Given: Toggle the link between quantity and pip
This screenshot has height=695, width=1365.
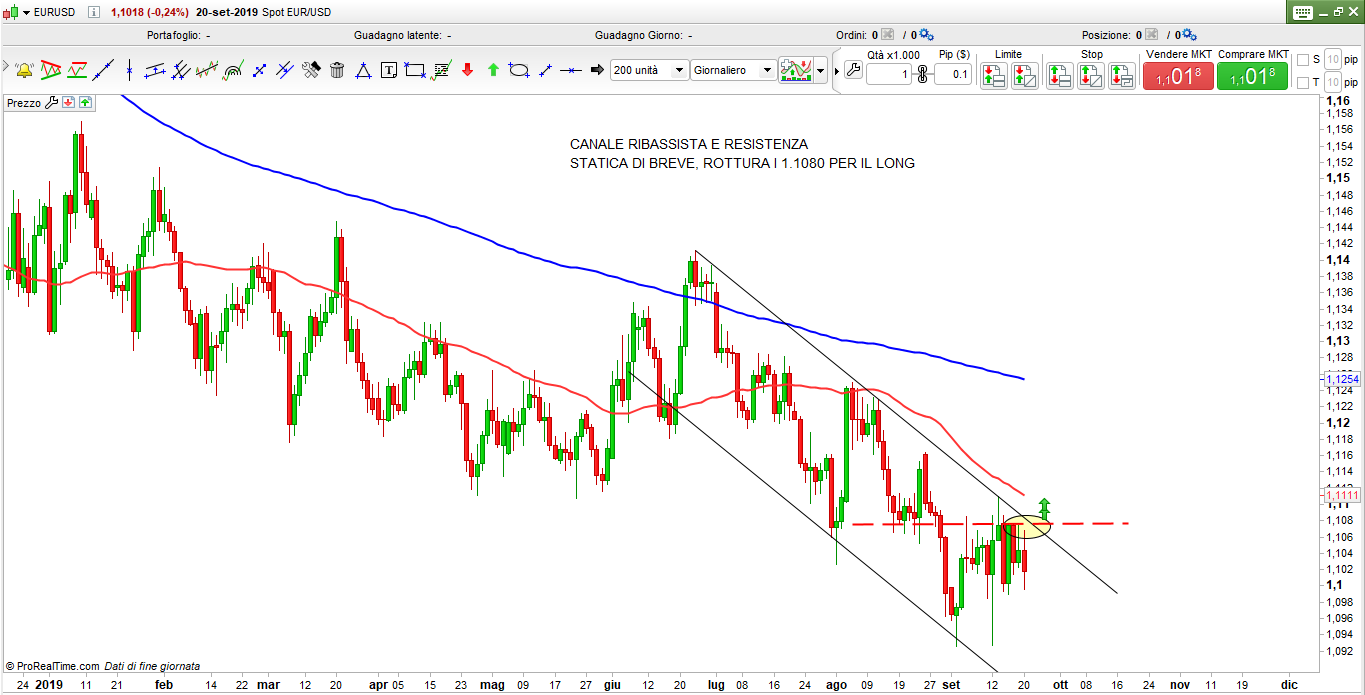Looking at the screenshot, I should [922, 74].
